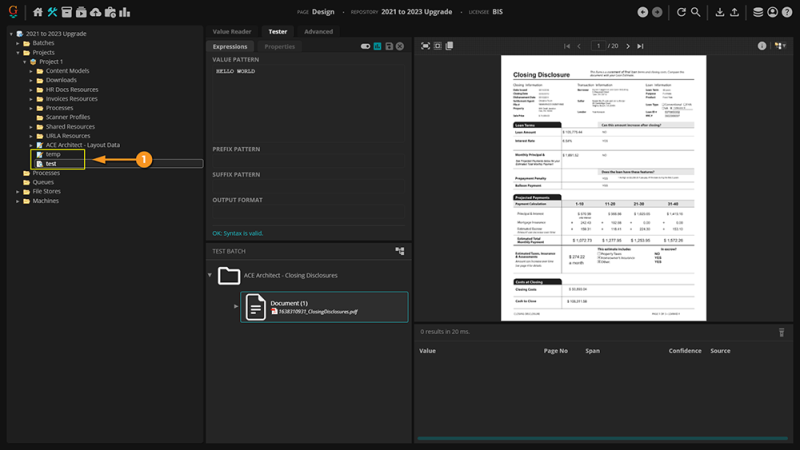The height and width of the screenshot is (450, 800).
Task: Click the download icon in header
Action: 719,12
